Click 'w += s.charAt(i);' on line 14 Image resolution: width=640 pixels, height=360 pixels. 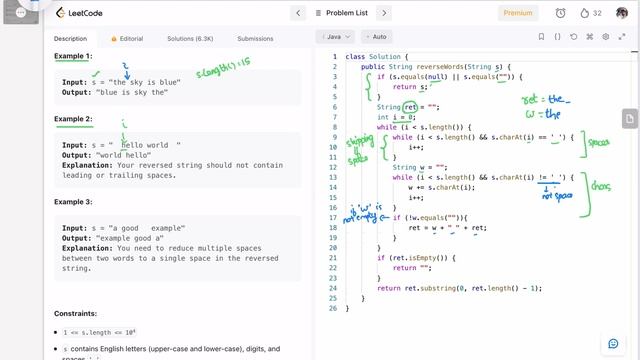click(x=442, y=187)
